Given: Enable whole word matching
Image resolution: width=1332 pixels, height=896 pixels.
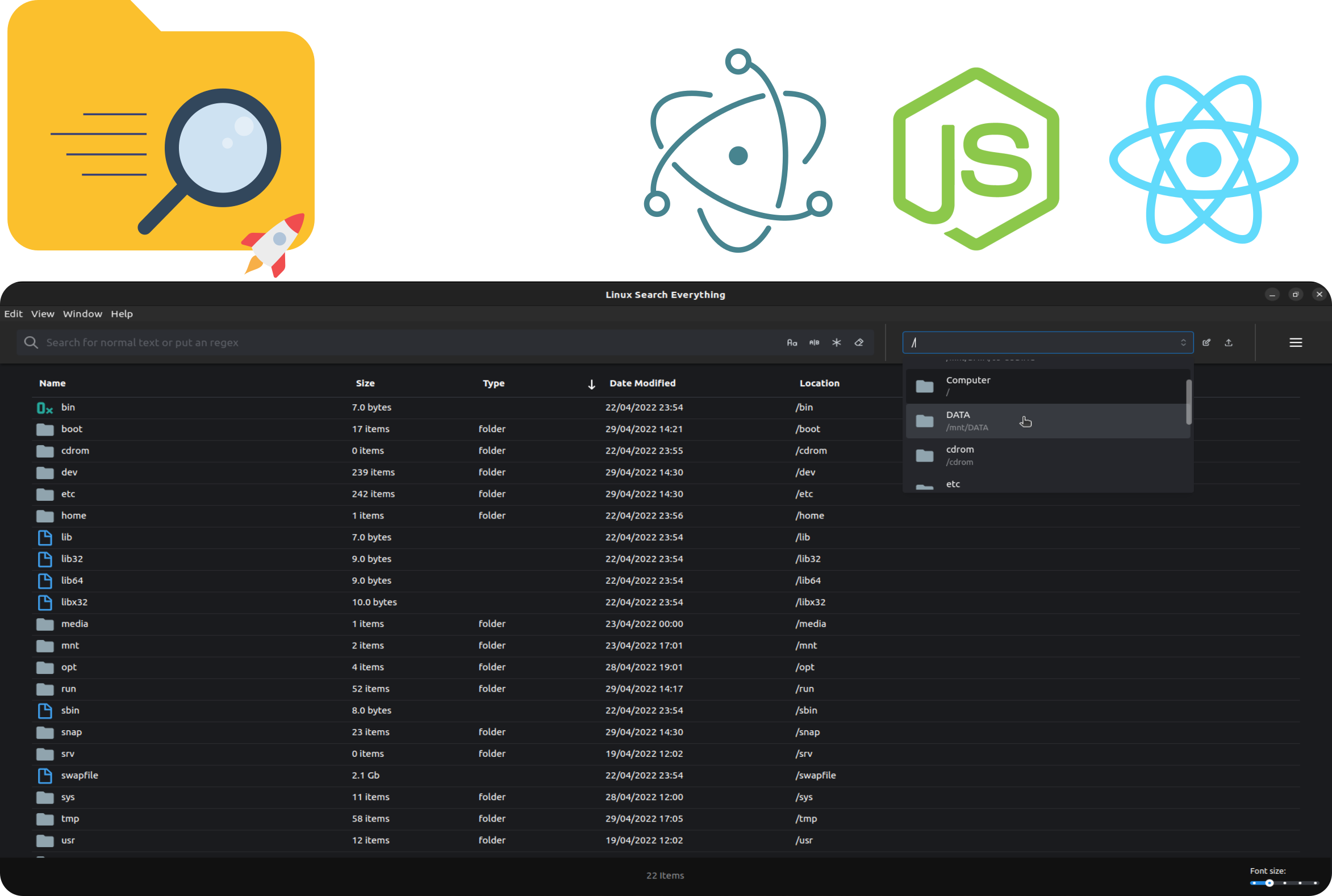Looking at the screenshot, I should (814, 342).
